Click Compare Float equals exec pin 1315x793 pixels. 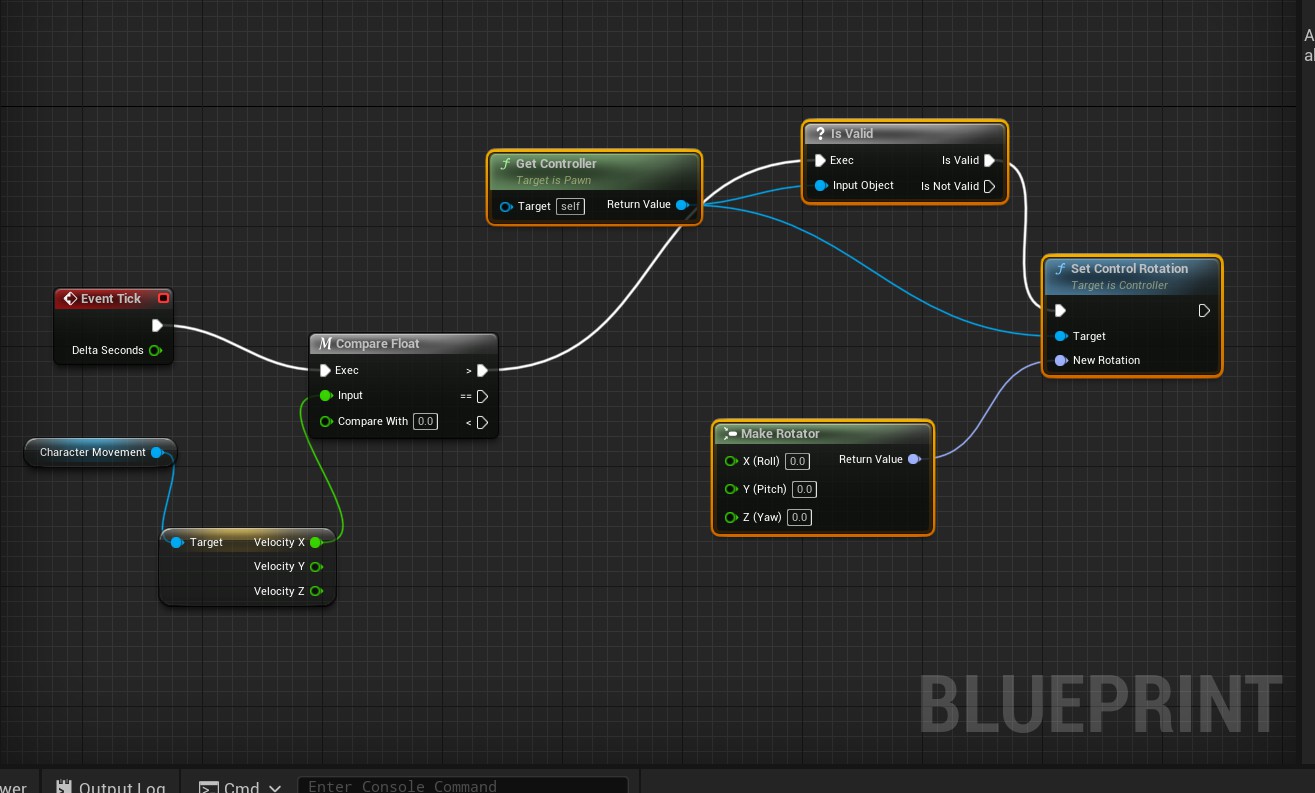(482, 396)
